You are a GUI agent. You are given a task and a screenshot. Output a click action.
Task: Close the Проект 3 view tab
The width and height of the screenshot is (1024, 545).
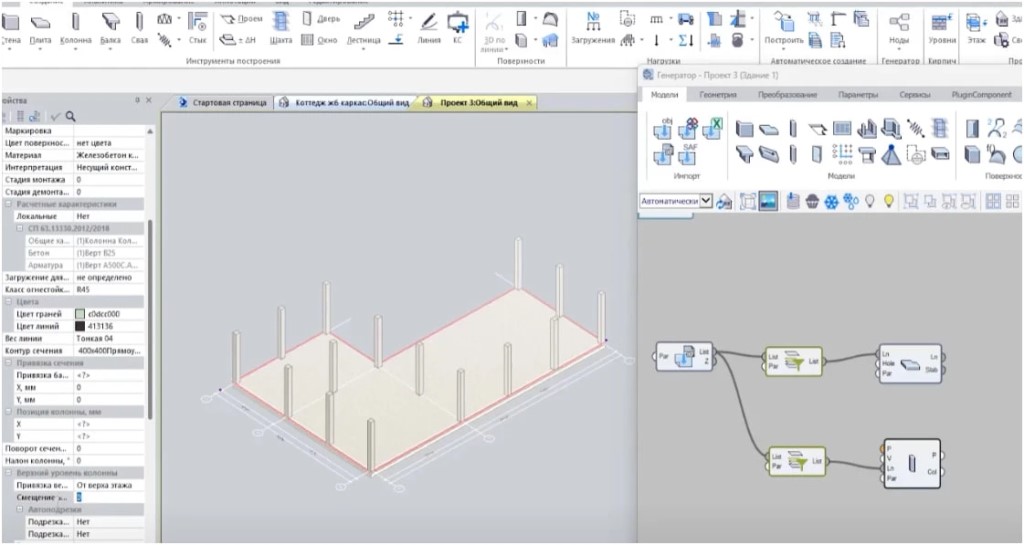(528, 103)
